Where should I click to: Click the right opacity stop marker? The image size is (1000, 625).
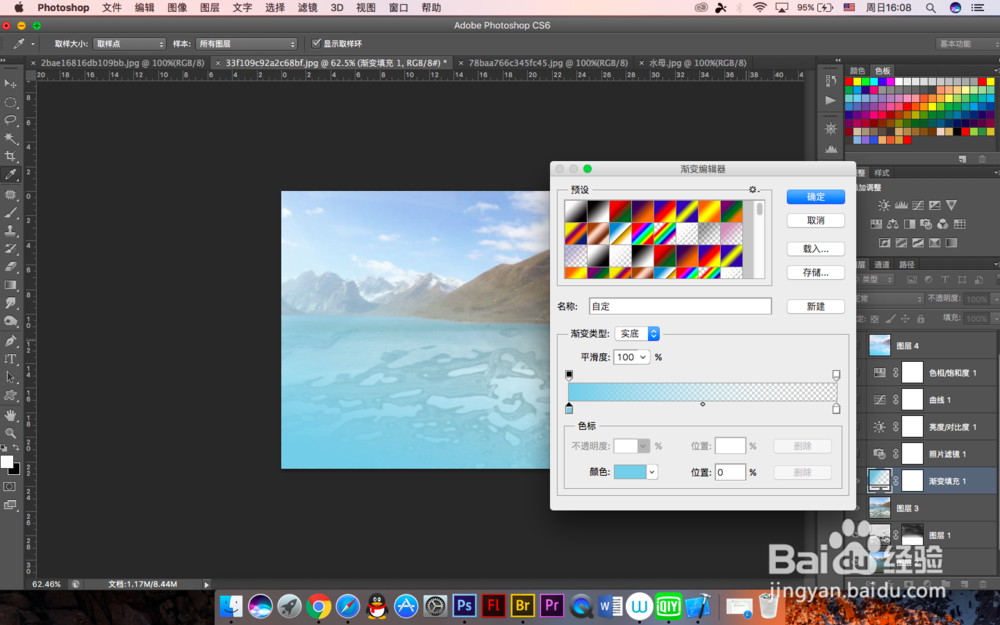pyautogui.click(x=836, y=374)
